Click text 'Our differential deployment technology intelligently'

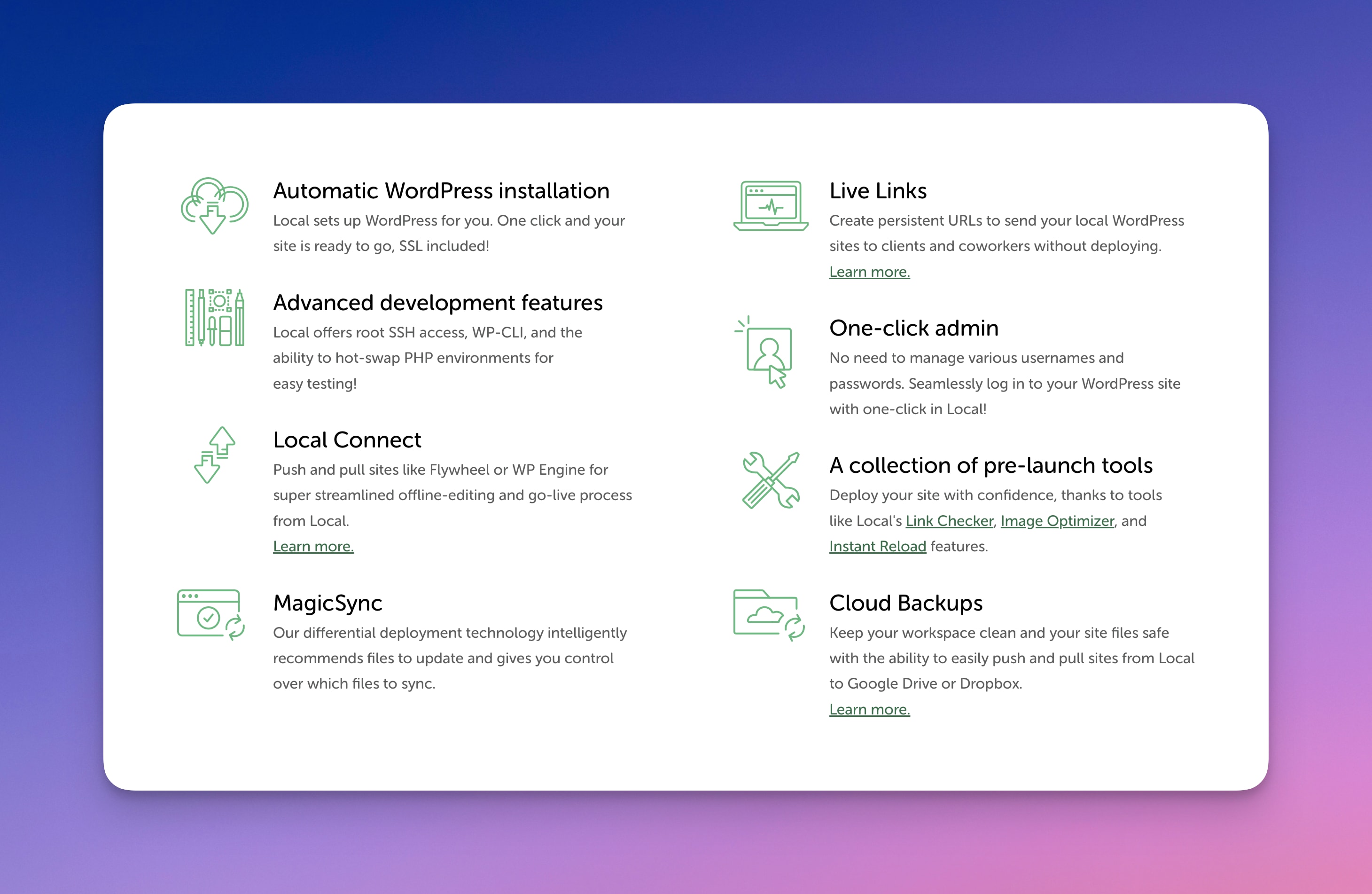tap(450, 633)
